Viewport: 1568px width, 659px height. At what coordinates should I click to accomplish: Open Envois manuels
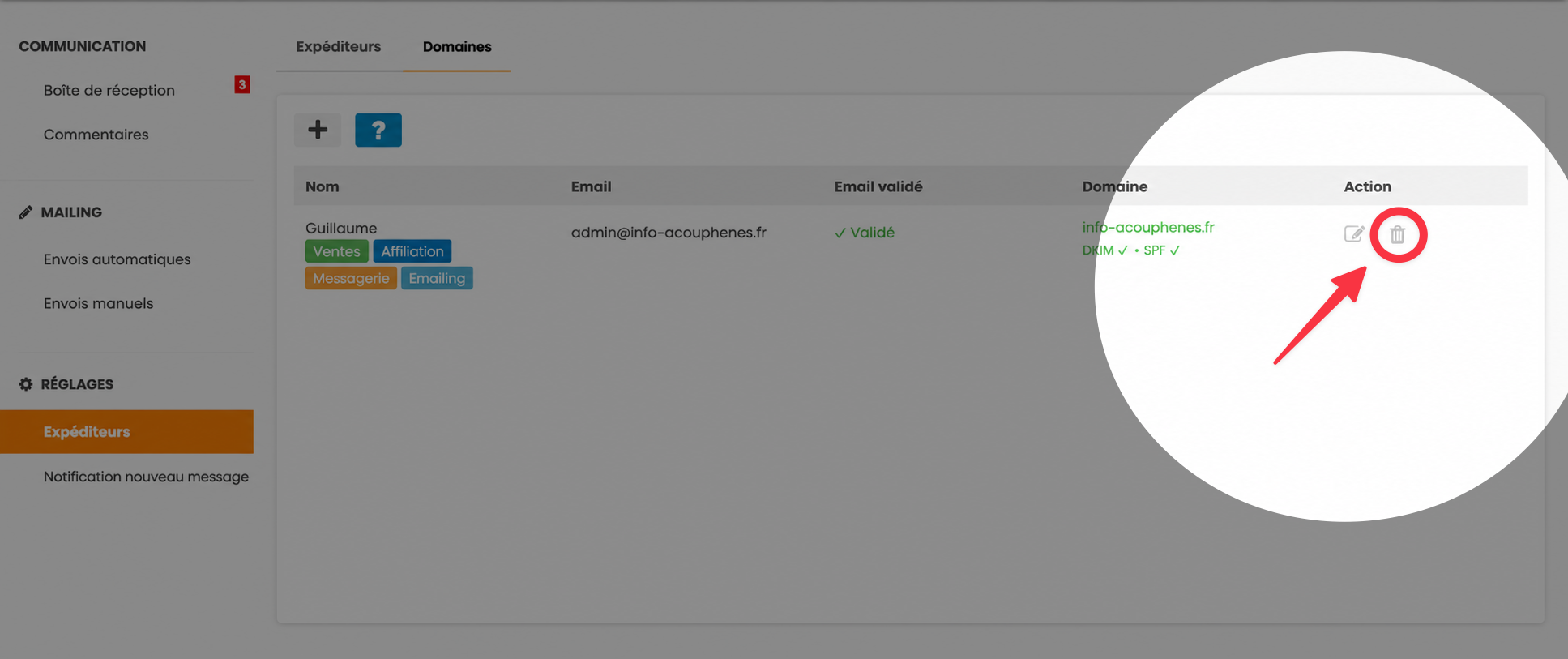pyautogui.click(x=99, y=303)
